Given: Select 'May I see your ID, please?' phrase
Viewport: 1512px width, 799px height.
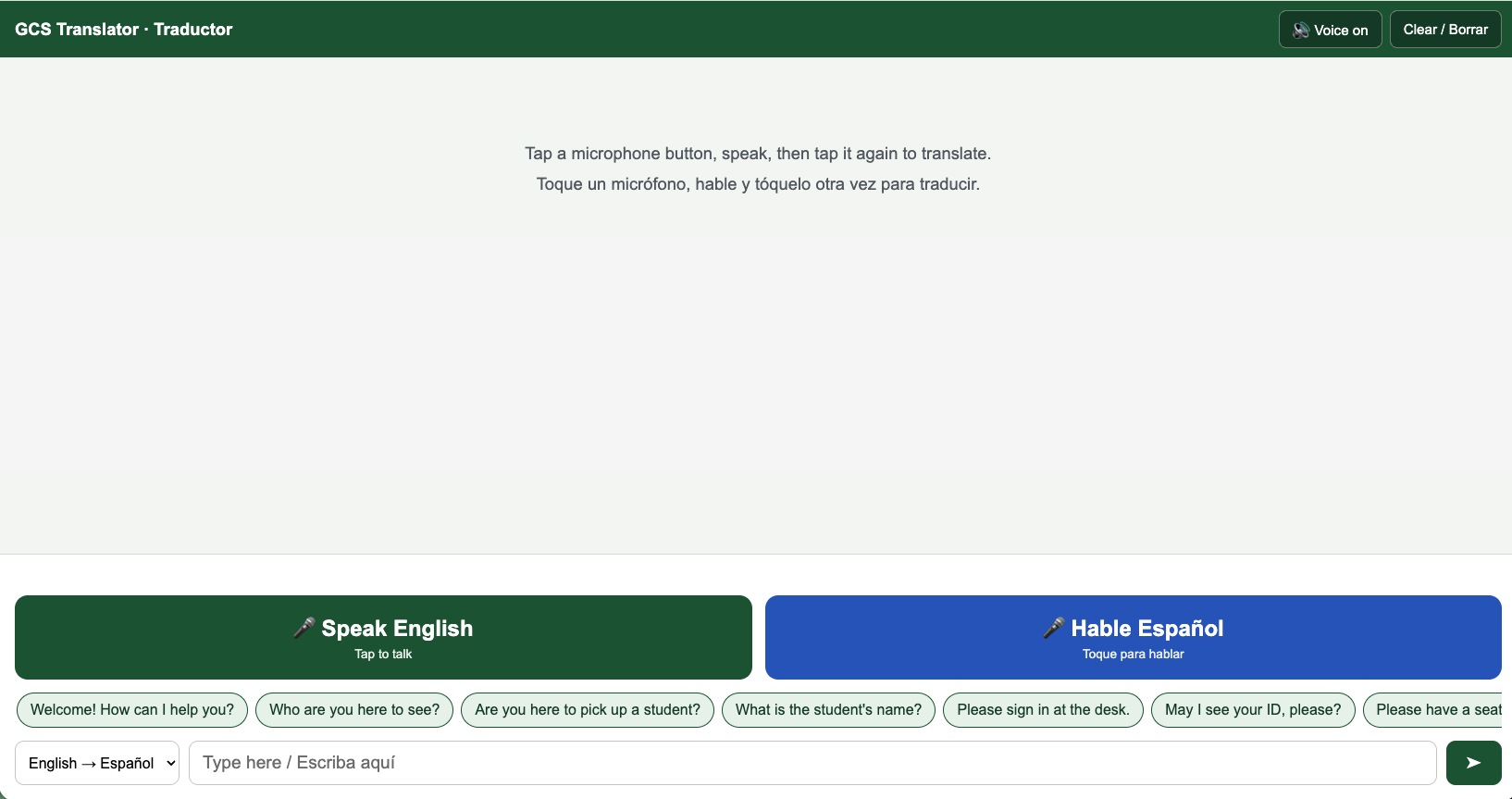Looking at the screenshot, I should pos(1253,710).
